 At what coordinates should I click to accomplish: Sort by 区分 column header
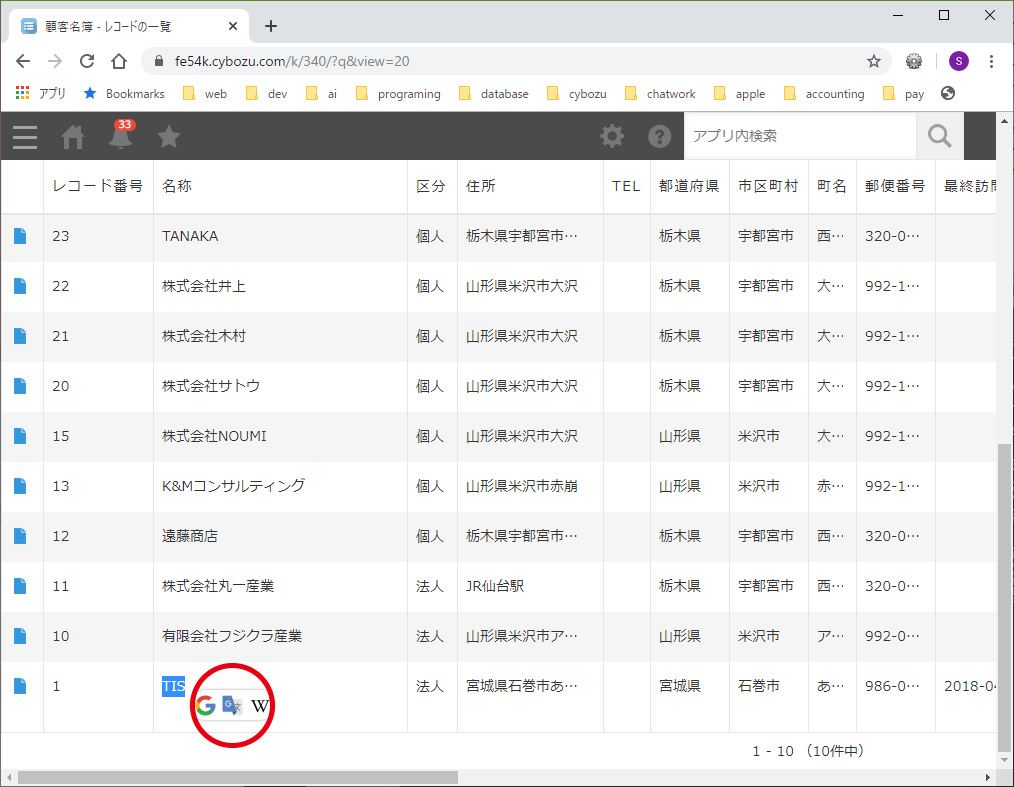[x=431, y=186]
